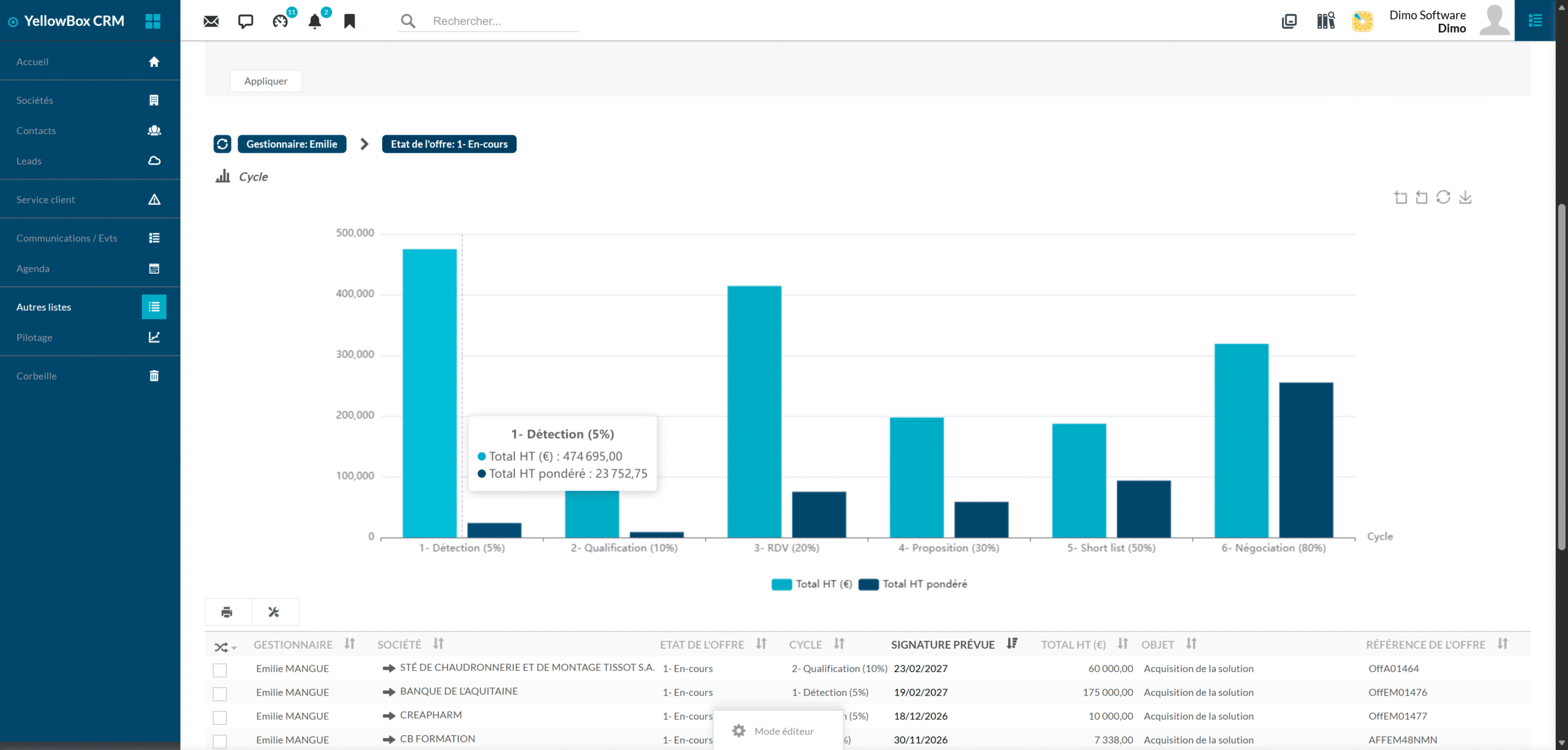Open Contacts in sidebar
Screen dimensions: 1568x750
[90, 131]
